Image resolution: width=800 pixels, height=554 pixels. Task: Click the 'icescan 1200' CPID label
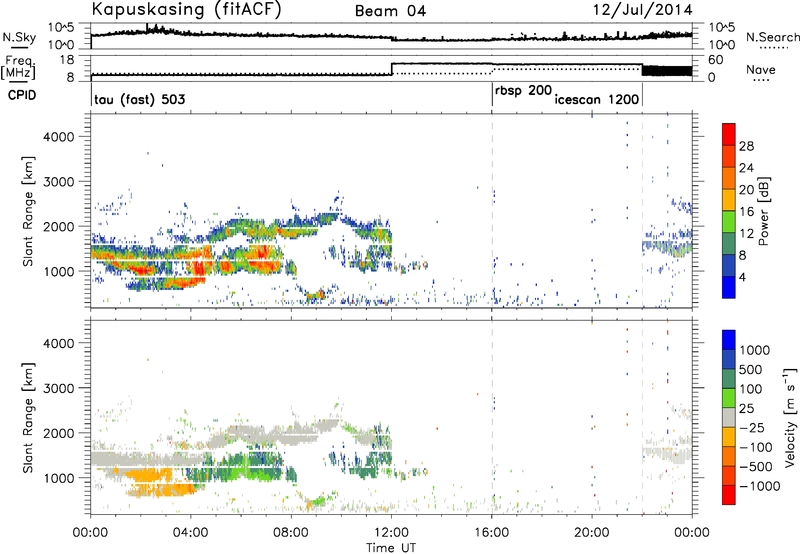tap(597, 99)
